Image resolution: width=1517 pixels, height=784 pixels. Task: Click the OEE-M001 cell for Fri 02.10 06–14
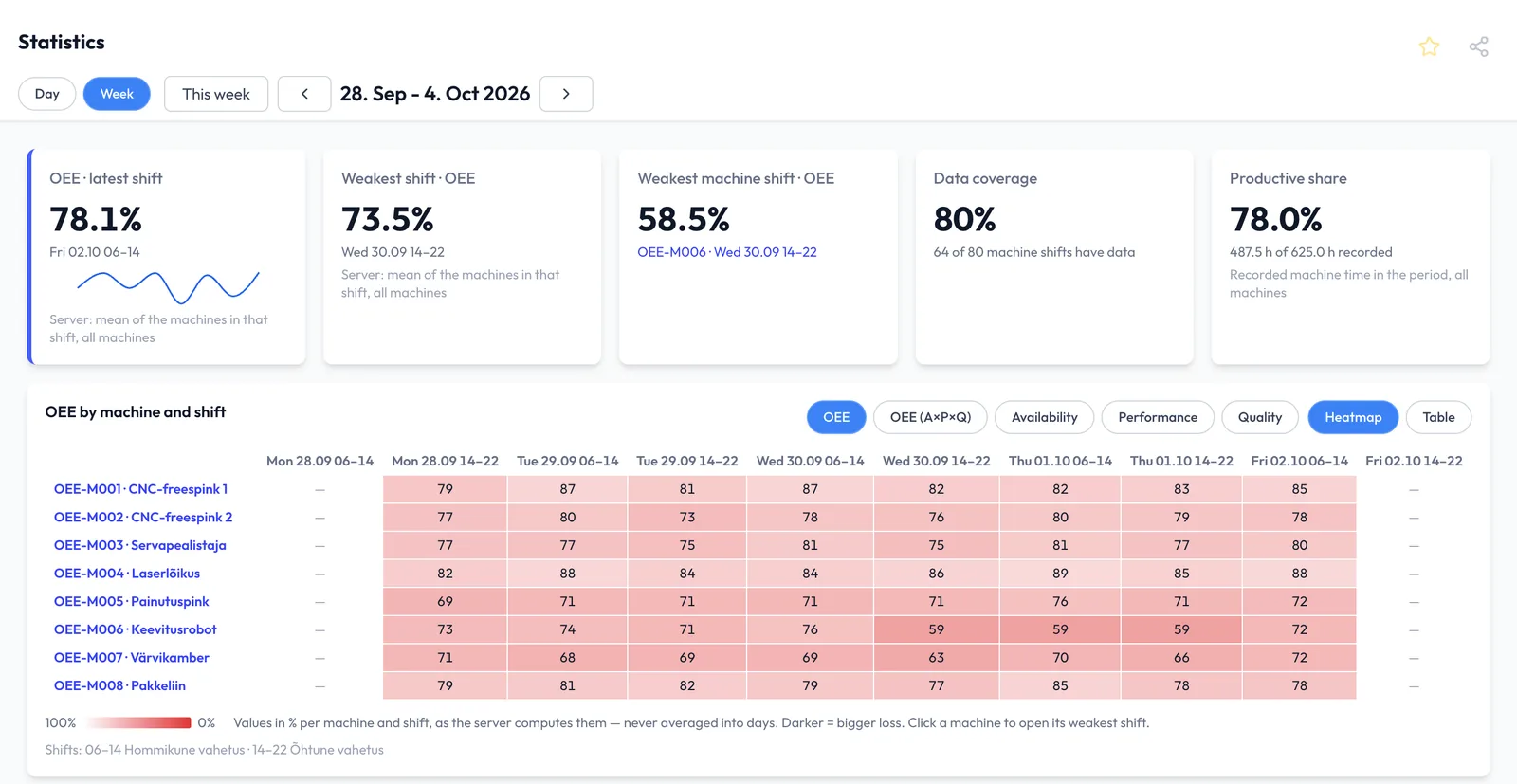(1300, 489)
